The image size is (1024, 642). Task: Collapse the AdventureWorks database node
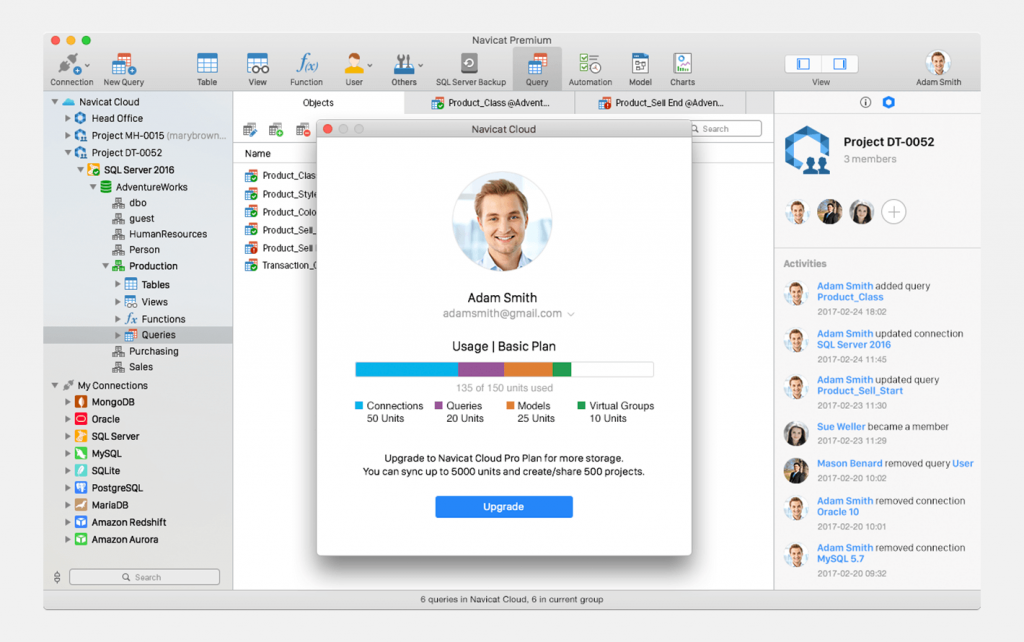tap(93, 187)
